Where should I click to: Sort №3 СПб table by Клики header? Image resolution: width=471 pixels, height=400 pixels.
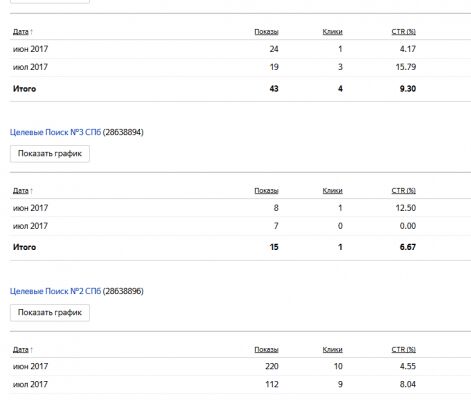pos(332,191)
